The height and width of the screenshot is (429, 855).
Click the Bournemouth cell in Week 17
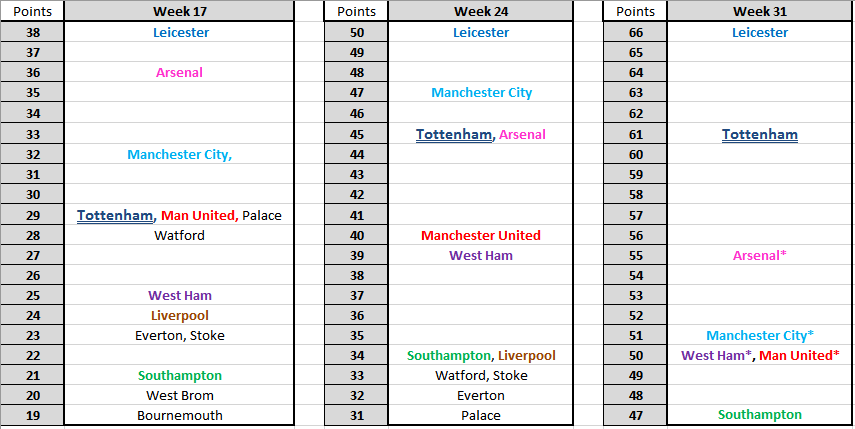tap(179, 415)
